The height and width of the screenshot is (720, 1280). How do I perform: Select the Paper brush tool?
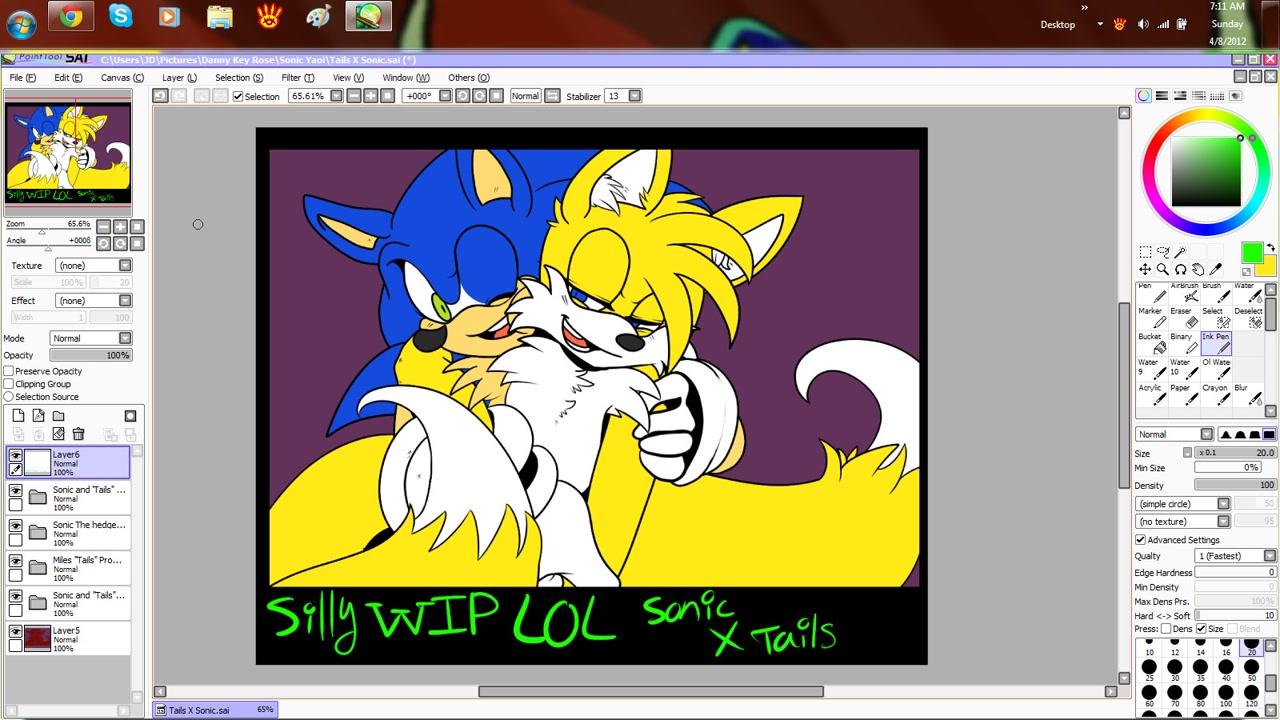1183,395
